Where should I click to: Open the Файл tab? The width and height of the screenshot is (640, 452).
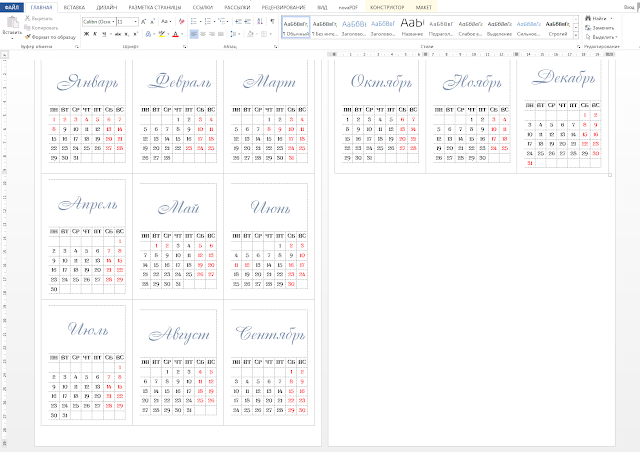pyautogui.click(x=12, y=7)
